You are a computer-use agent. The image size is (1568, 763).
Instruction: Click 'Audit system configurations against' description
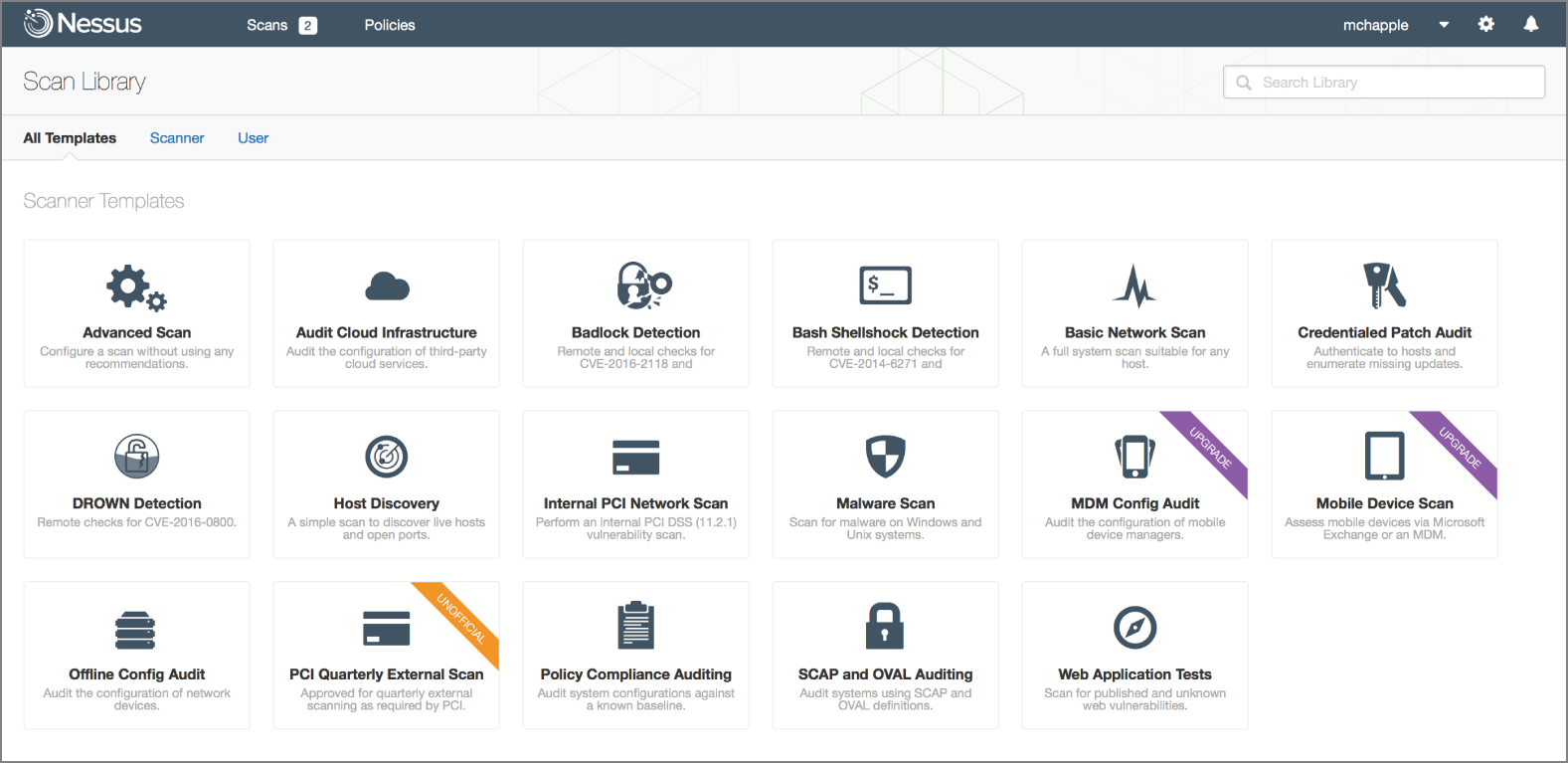click(x=636, y=699)
